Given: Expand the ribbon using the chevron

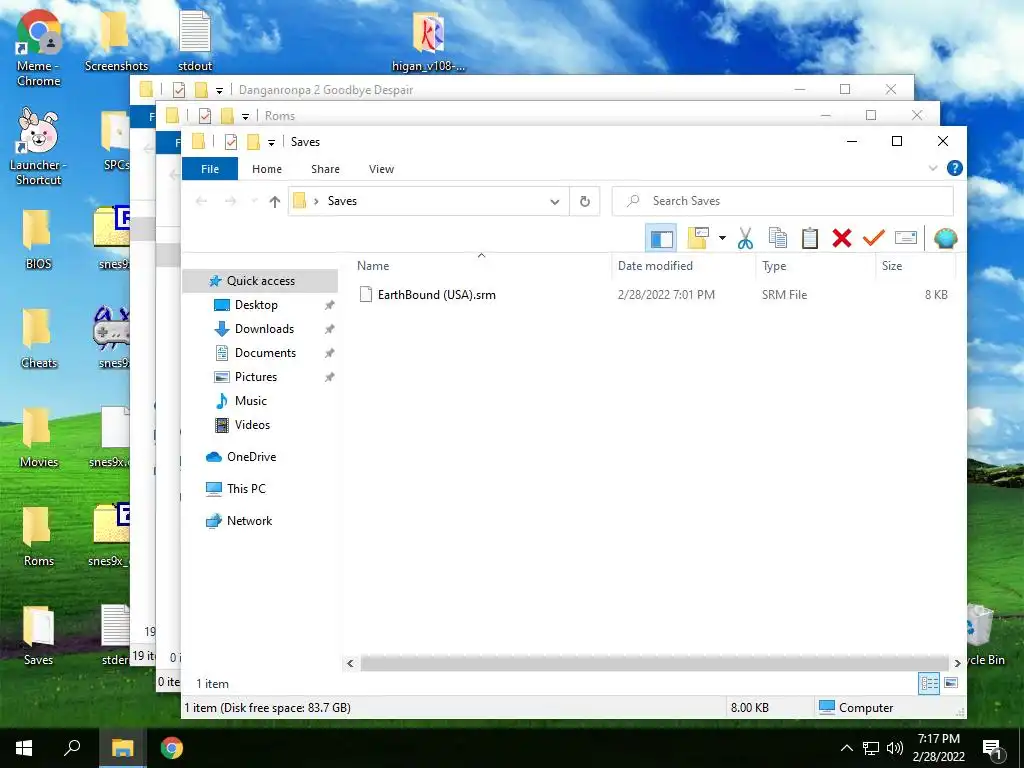Looking at the screenshot, I should (x=933, y=168).
